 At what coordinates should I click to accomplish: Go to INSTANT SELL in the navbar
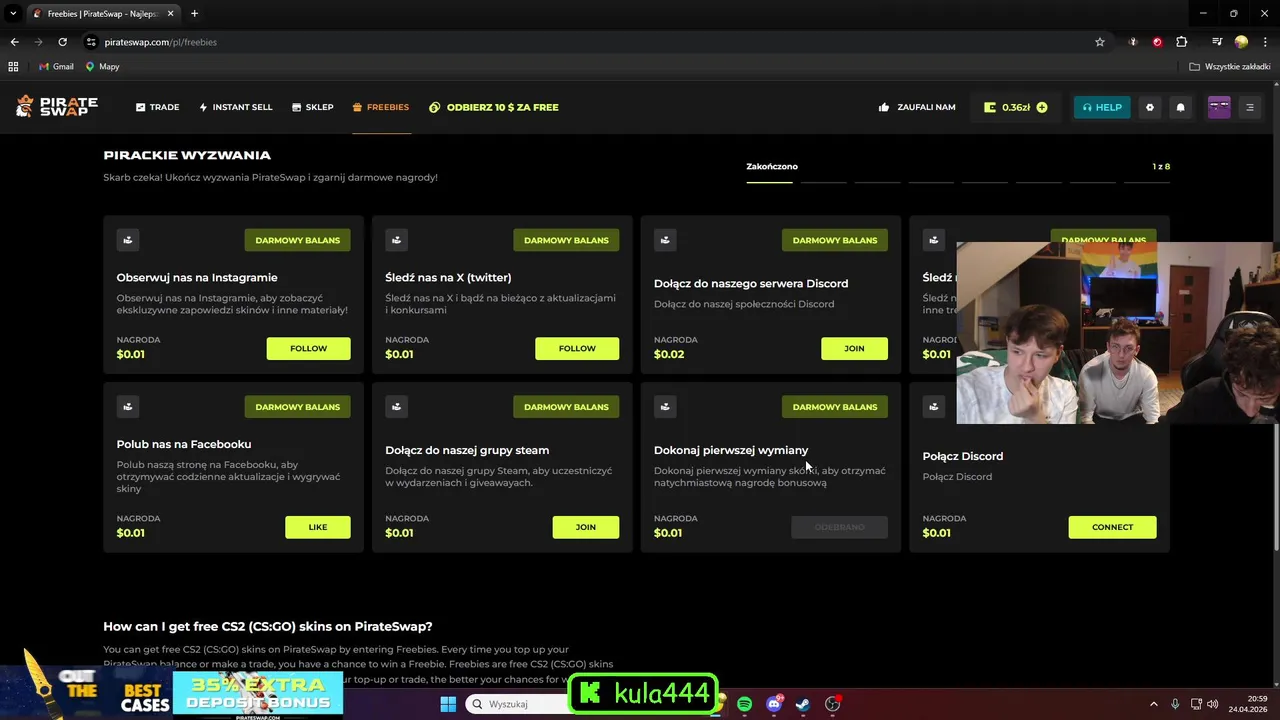click(x=235, y=107)
